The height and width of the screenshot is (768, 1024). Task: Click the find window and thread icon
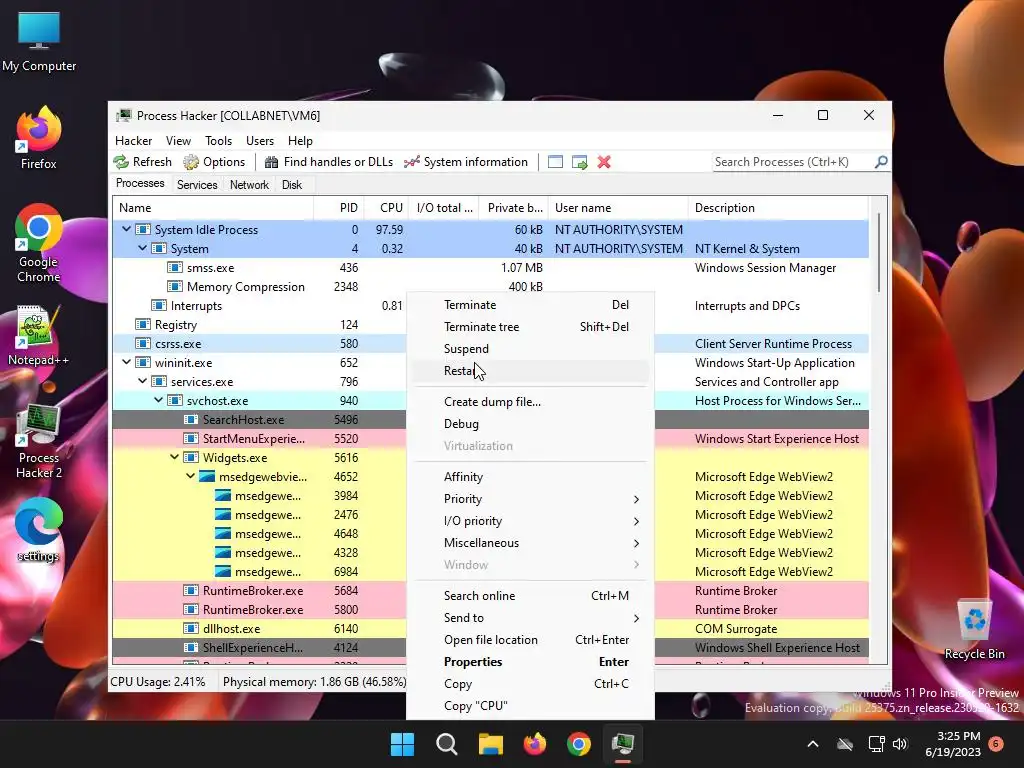580,162
